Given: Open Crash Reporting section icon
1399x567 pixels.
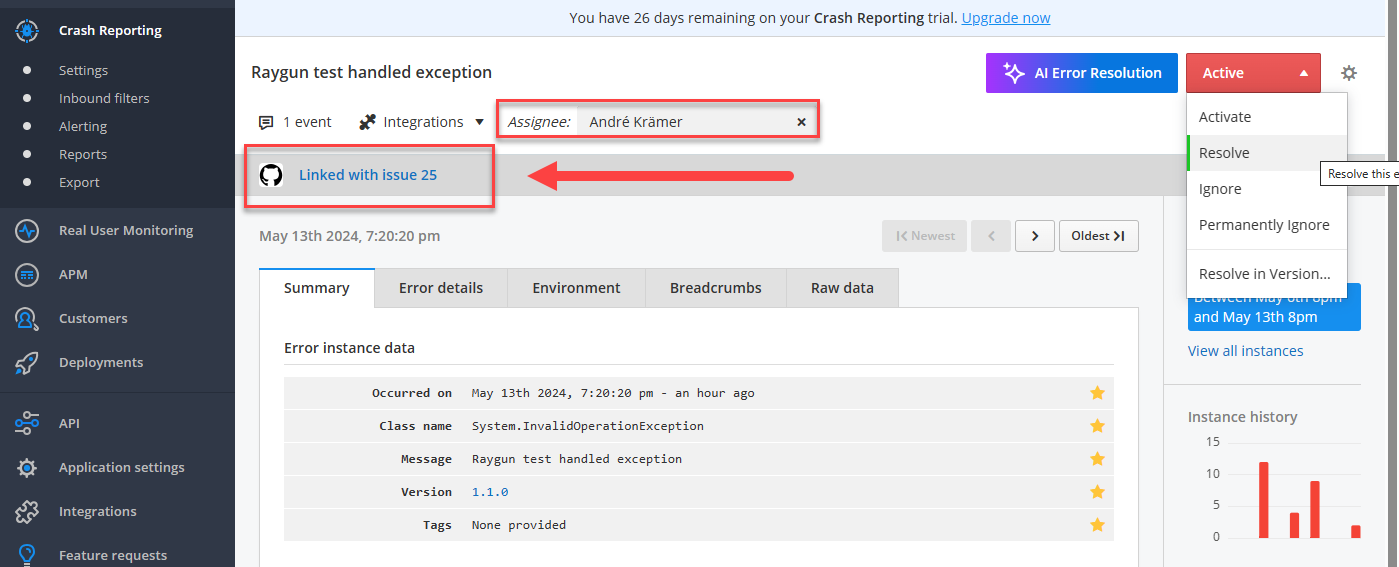Looking at the screenshot, I should click(27, 30).
